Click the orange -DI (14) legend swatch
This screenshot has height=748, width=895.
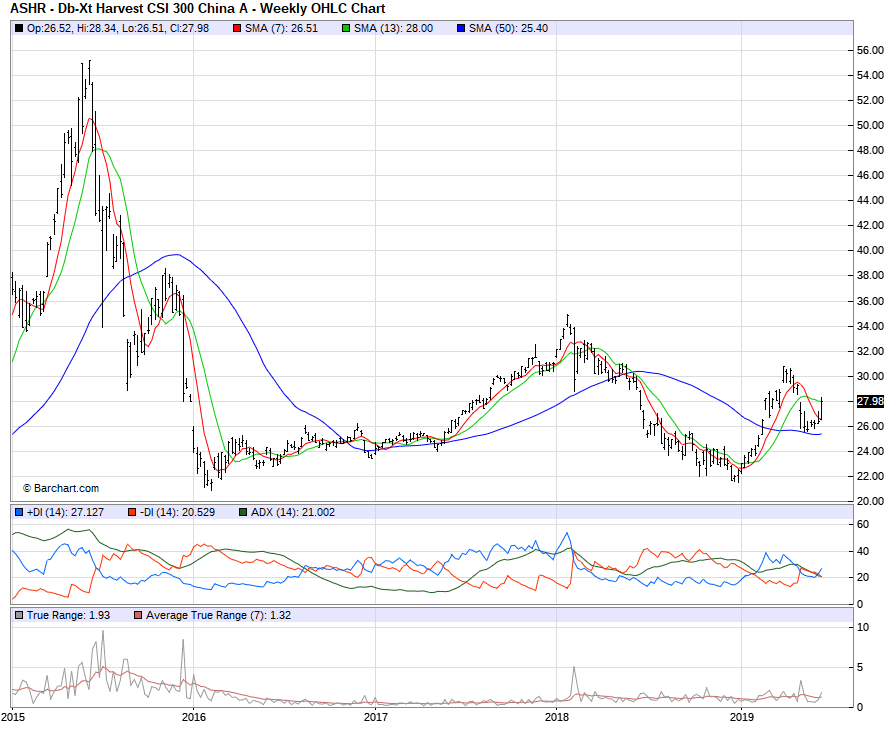coord(132,512)
